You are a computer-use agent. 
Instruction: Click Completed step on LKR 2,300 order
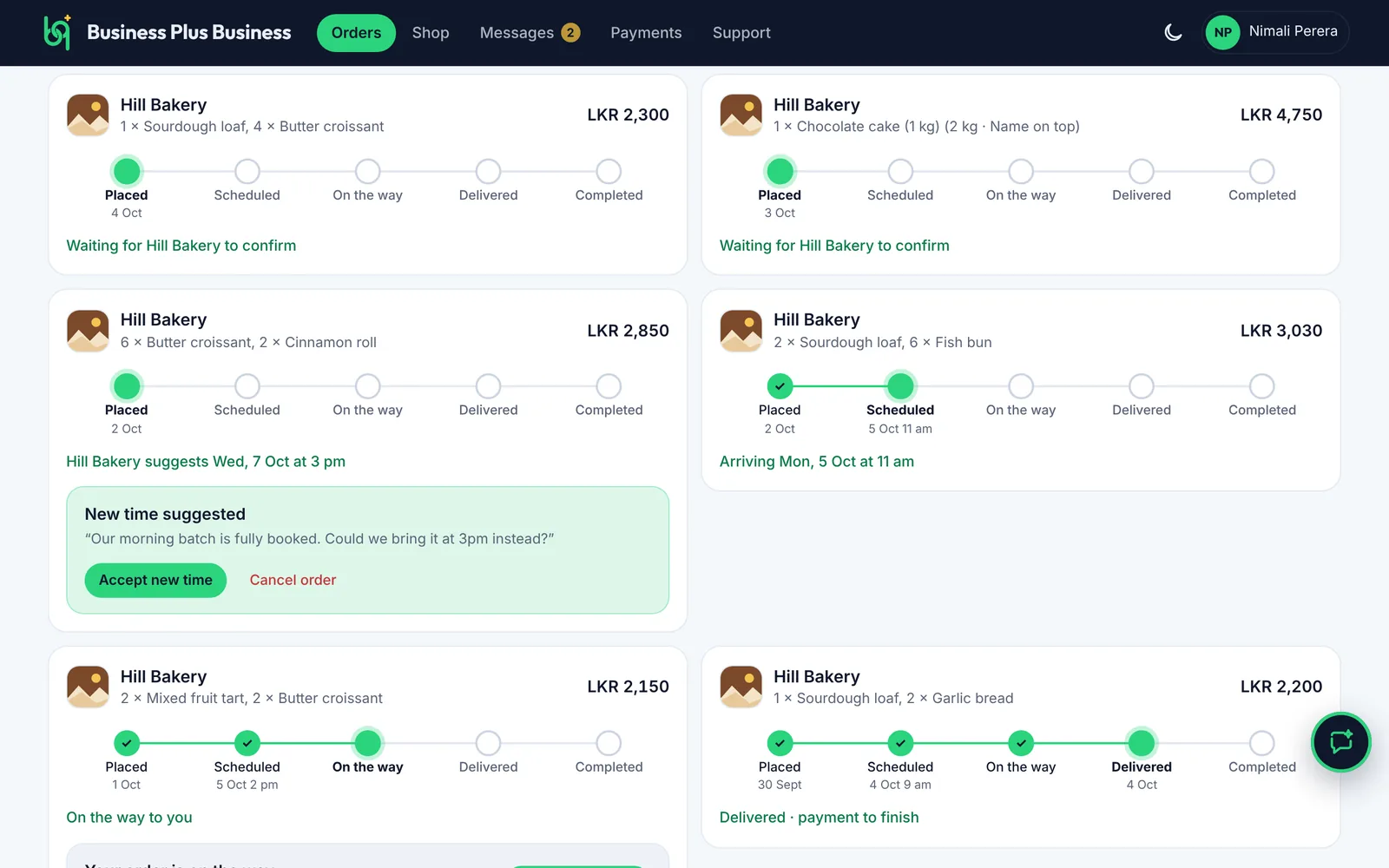coord(609,171)
